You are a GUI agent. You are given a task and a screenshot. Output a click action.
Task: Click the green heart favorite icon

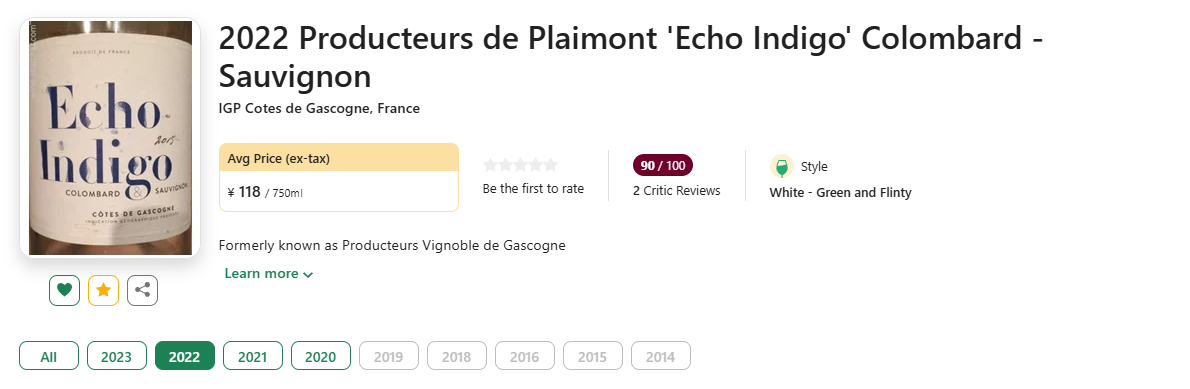[65, 290]
